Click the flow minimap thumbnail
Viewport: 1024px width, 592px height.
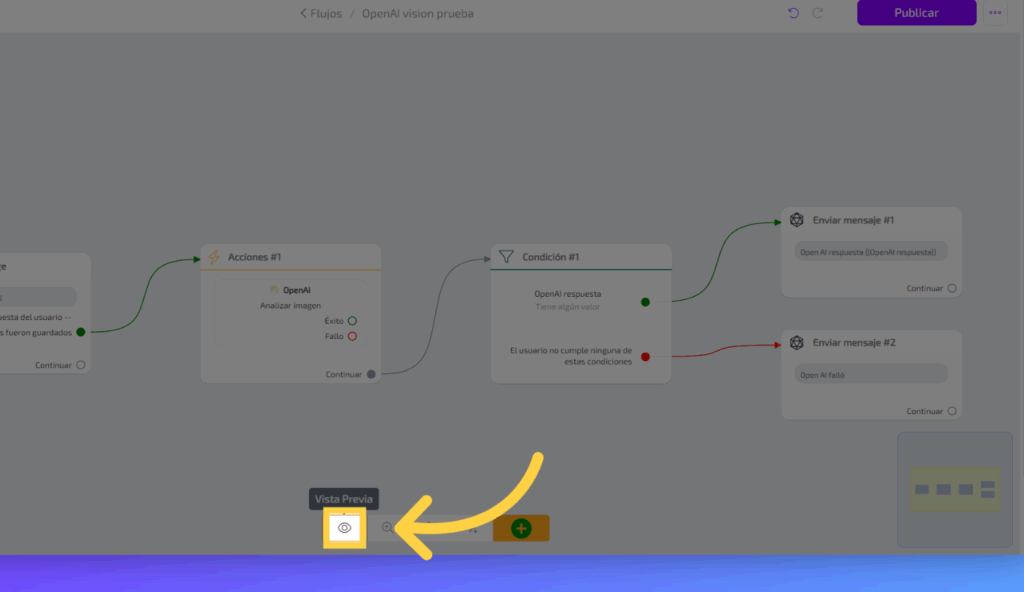954,489
